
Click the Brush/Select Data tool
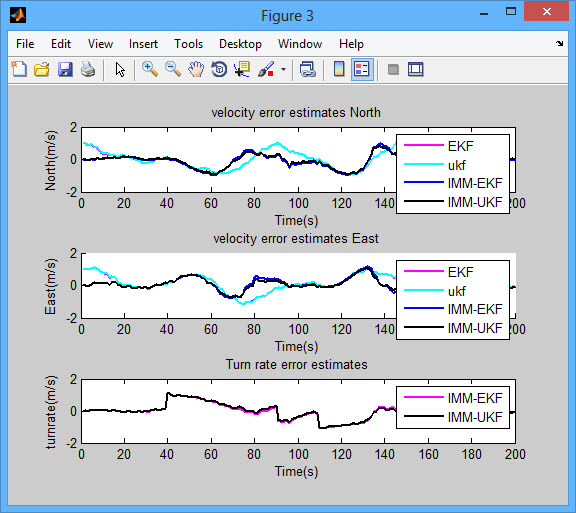[x=266, y=69]
